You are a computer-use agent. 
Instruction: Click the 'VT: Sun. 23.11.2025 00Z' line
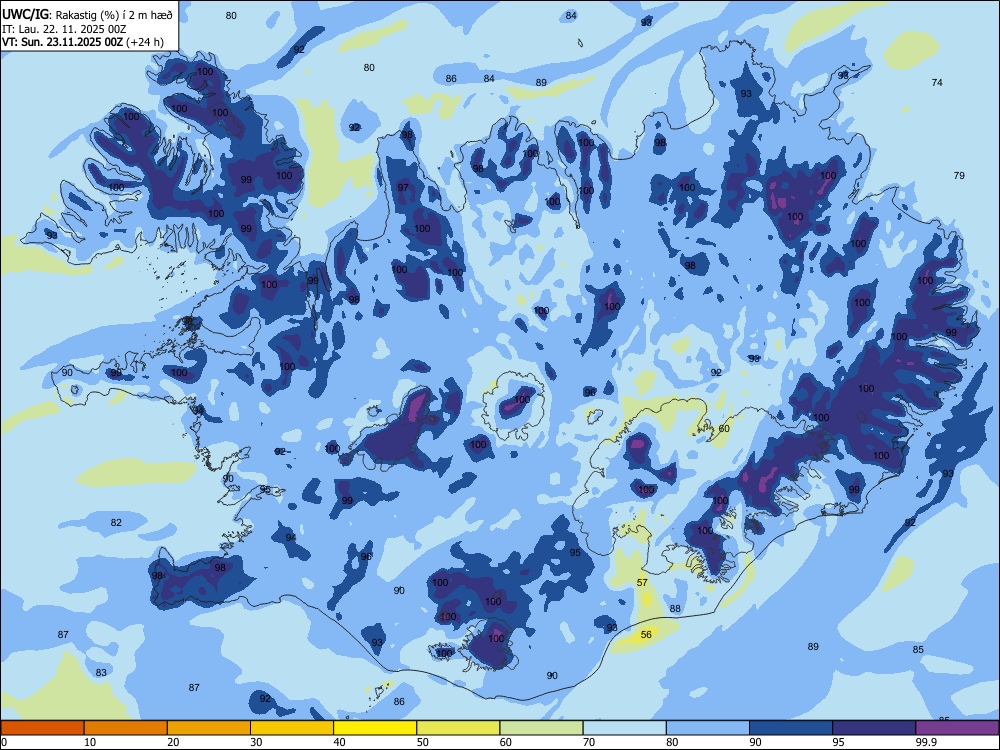(x=62, y=42)
